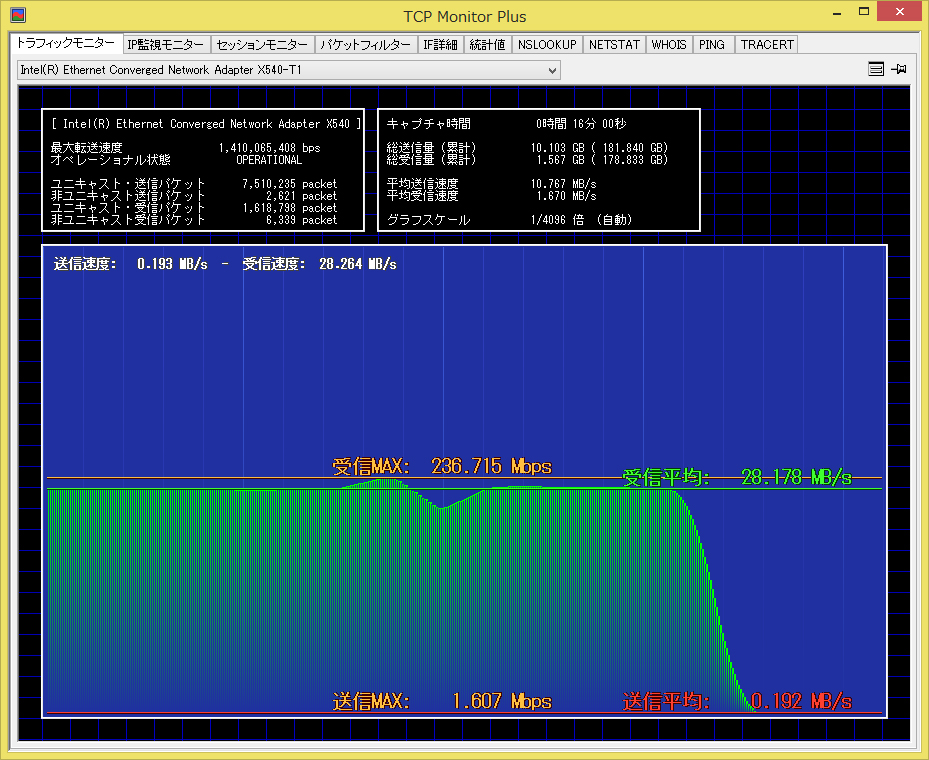Switch to the NETSTAT tab

click(x=612, y=45)
